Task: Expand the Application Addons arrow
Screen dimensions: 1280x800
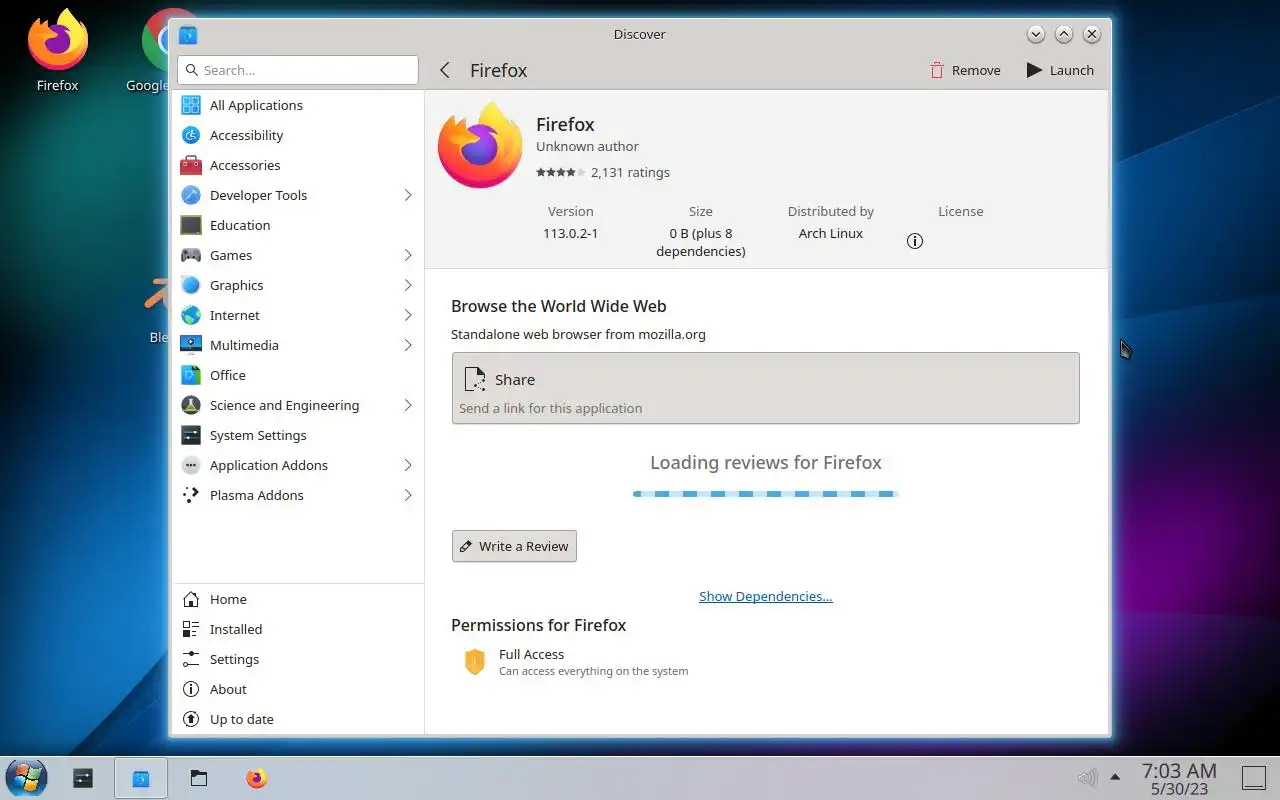Action: pyautogui.click(x=408, y=465)
